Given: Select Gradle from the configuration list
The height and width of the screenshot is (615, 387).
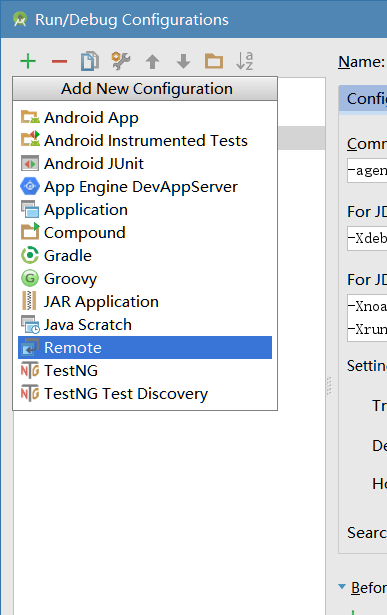Looking at the screenshot, I should pyautogui.click(x=145, y=256).
